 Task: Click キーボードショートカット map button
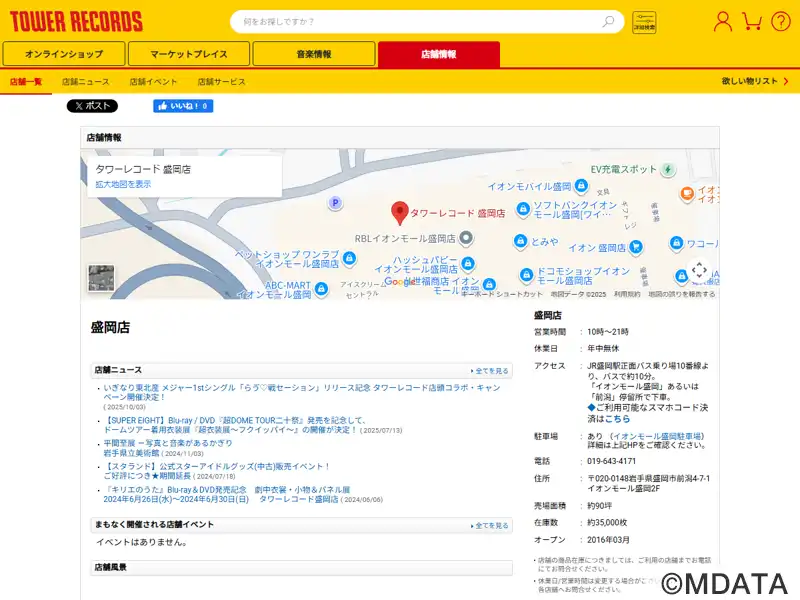502,294
